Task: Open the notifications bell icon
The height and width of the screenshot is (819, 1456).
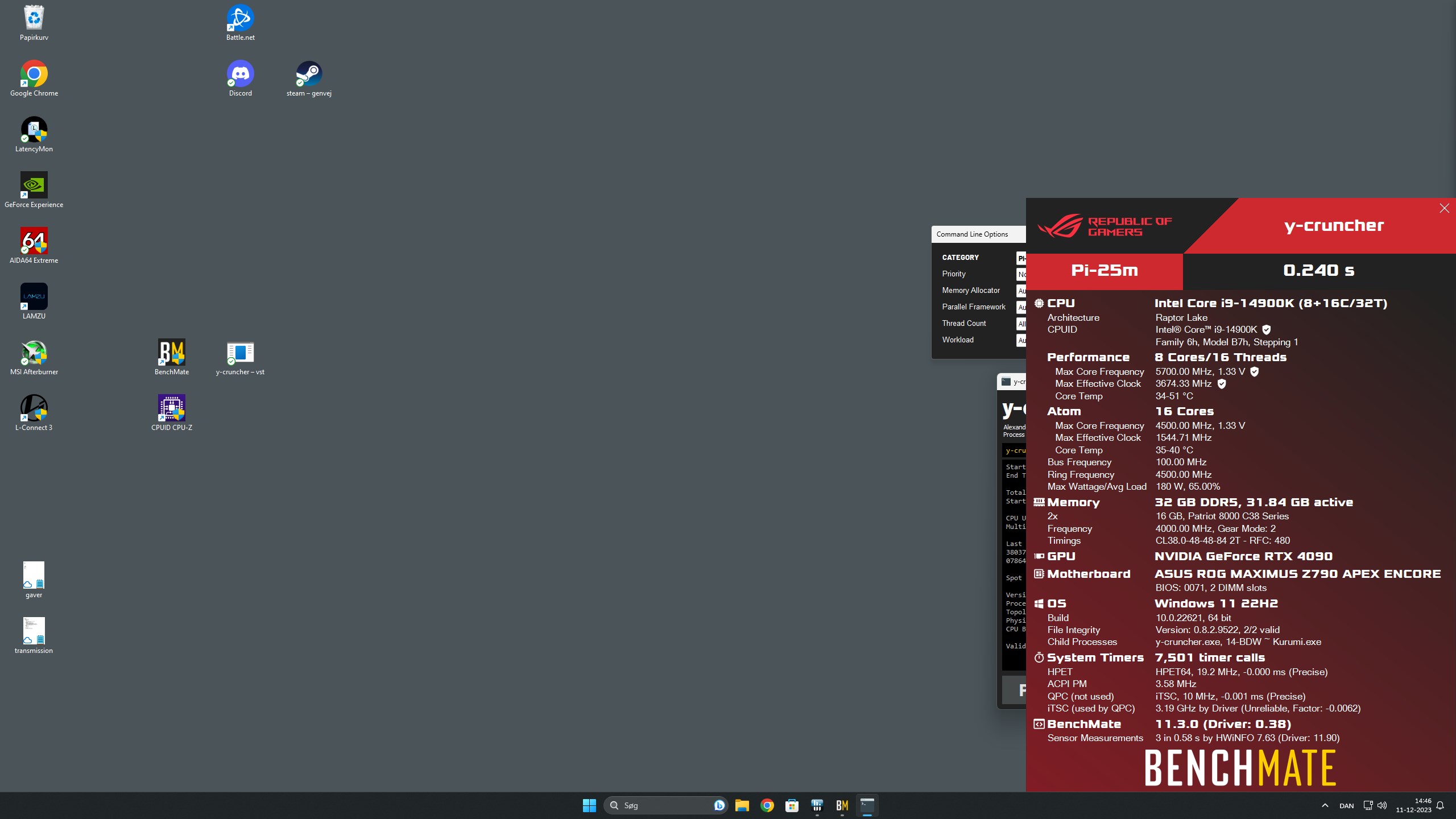Action: pos(1440,805)
